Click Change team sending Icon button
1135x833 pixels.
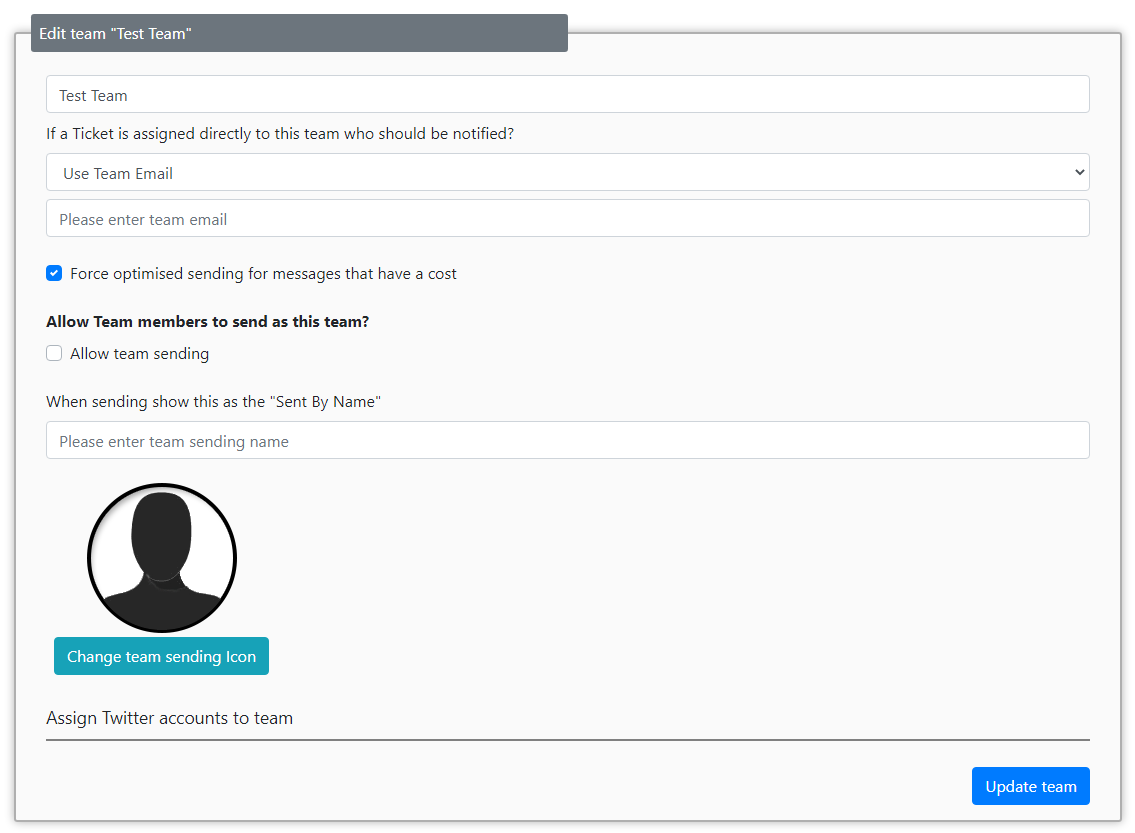coord(161,656)
